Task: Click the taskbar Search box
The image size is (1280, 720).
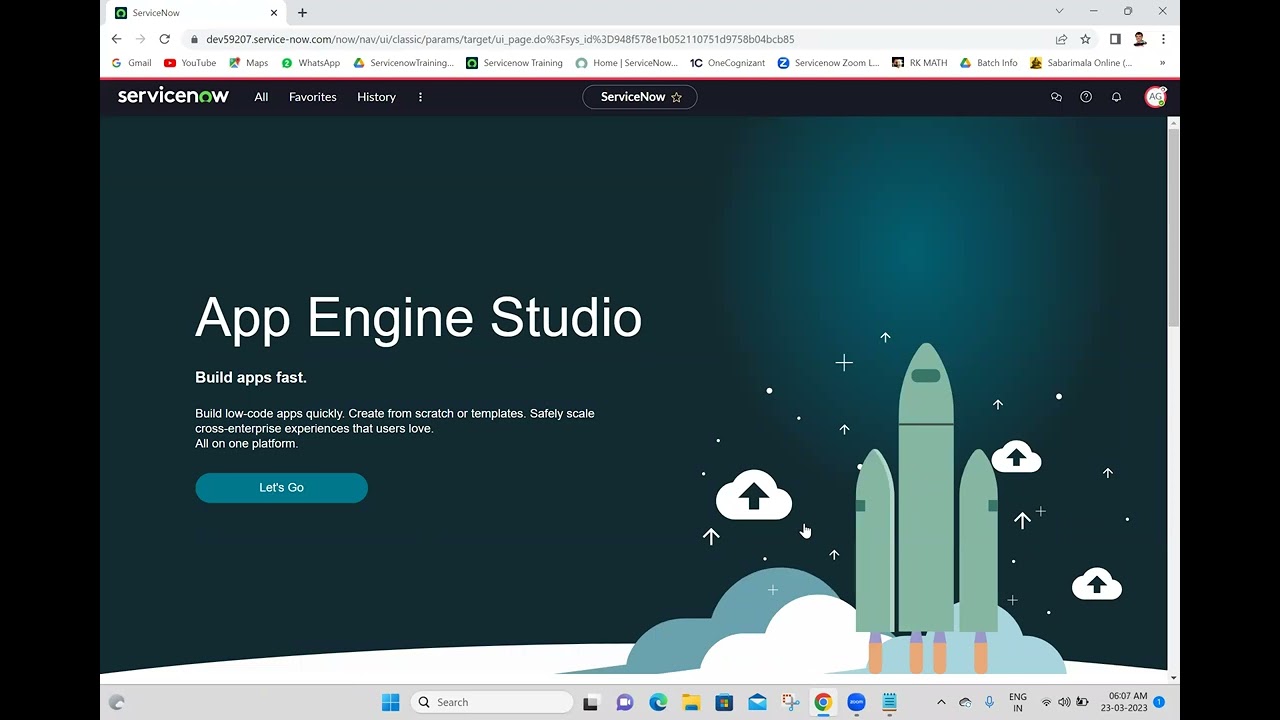Action: coord(492,702)
